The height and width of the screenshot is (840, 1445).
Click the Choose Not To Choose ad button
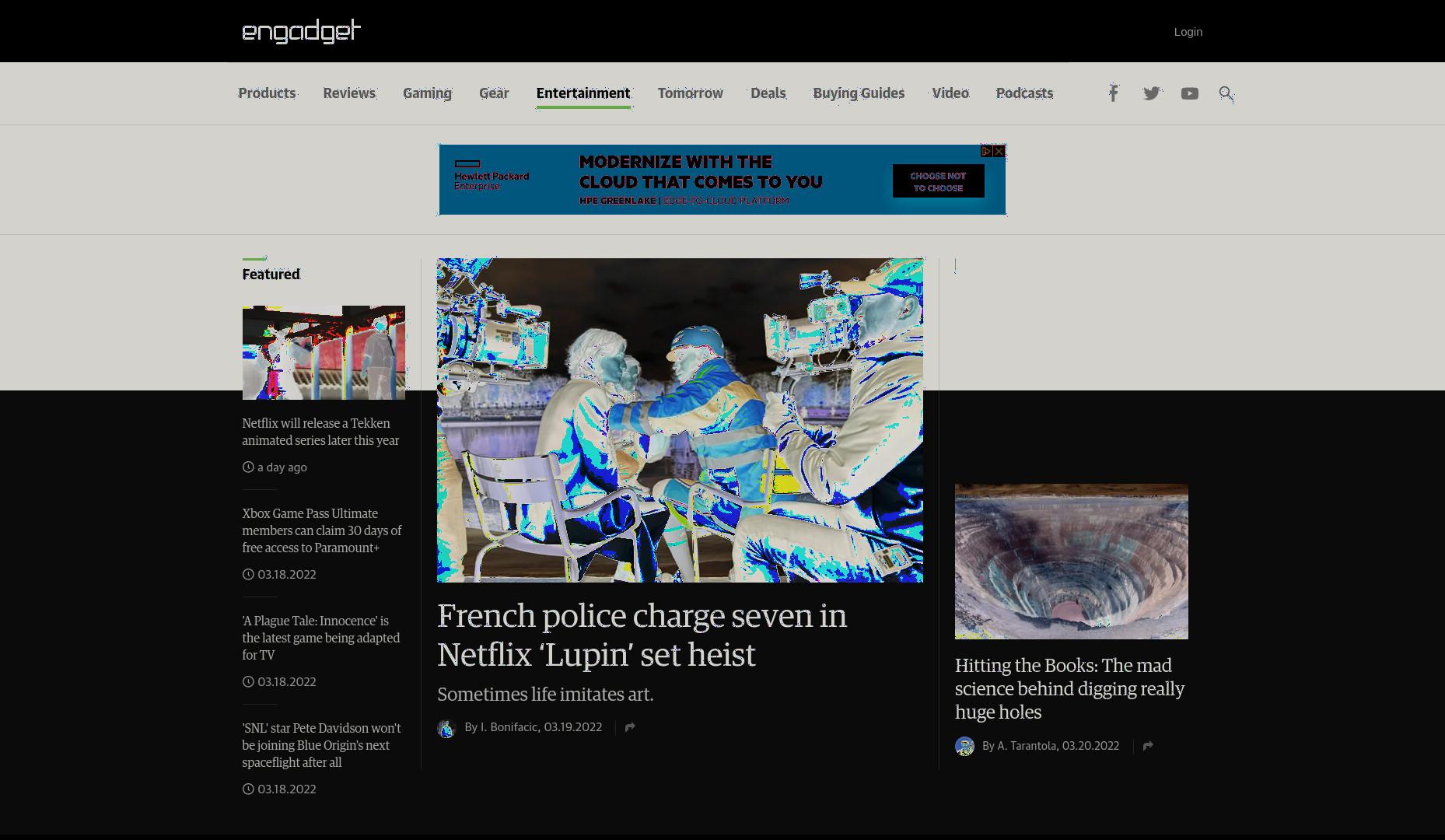click(x=938, y=181)
